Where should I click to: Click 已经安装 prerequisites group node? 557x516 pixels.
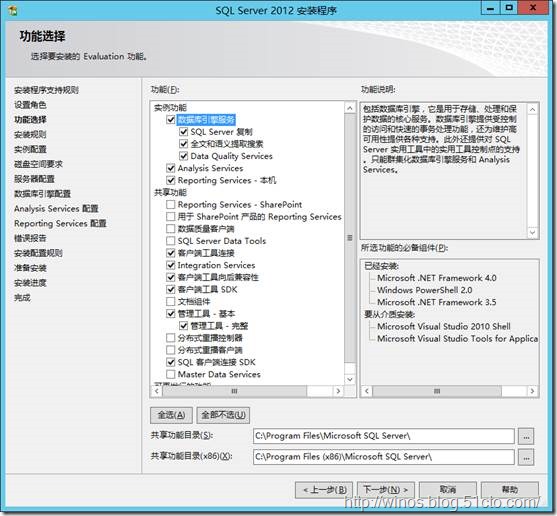(381, 266)
